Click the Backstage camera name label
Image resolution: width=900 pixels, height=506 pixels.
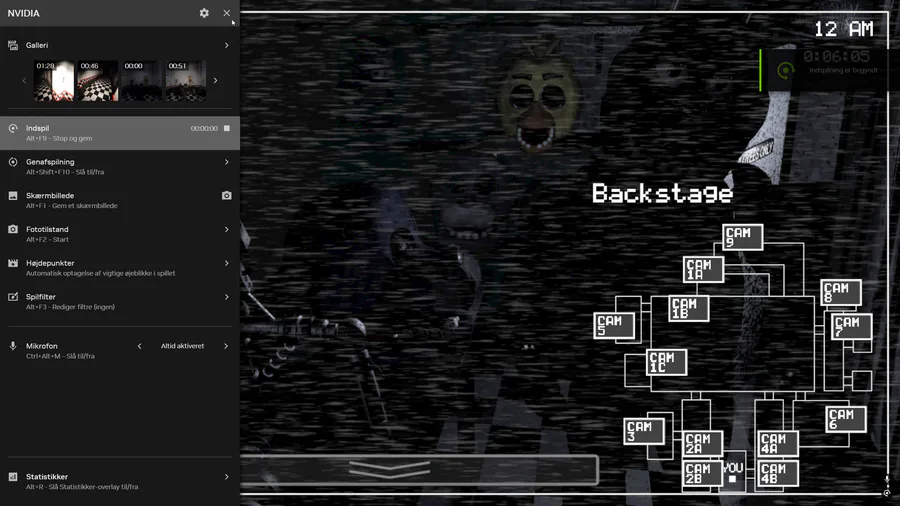click(x=662, y=194)
